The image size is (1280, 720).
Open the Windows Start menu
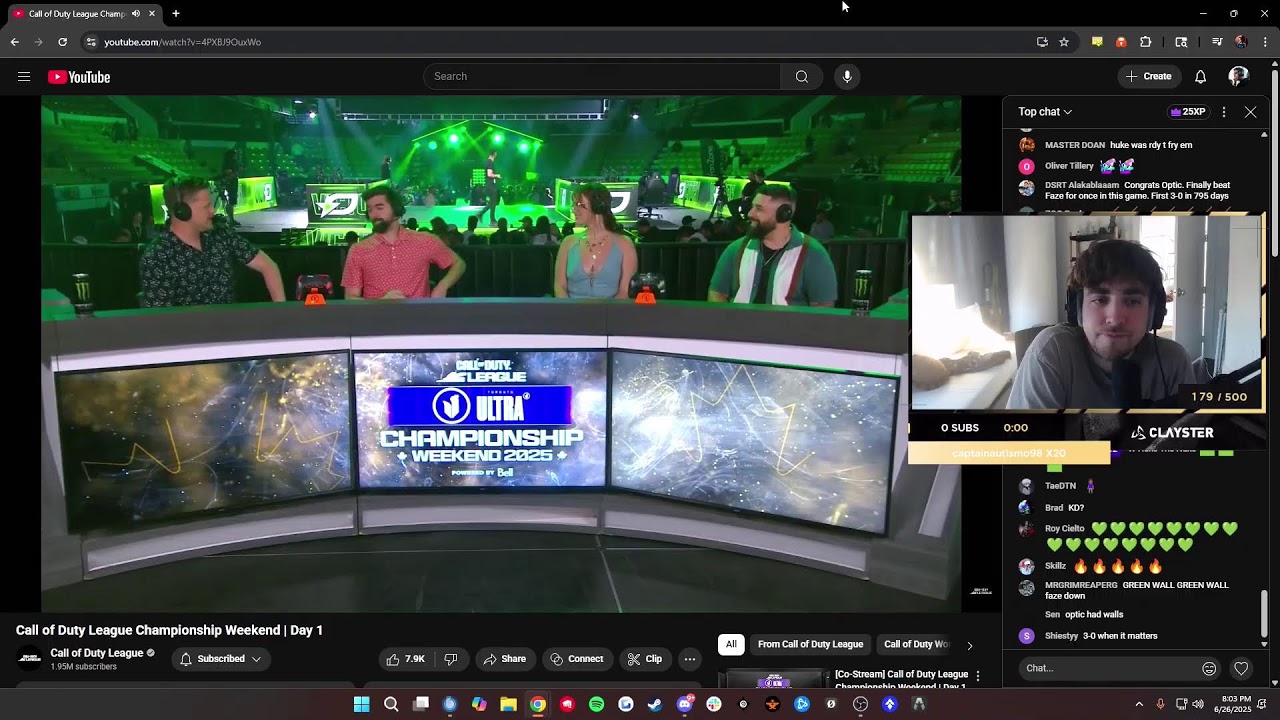pyautogui.click(x=361, y=704)
